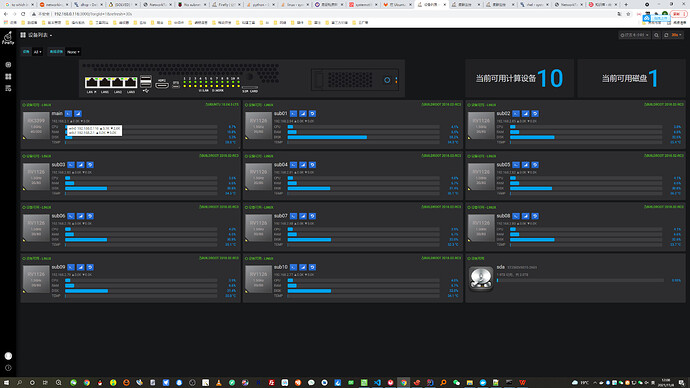Reload the browser page
Viewport: 690px width, 388px height.
pyautogui.click(x=23, y=14)
